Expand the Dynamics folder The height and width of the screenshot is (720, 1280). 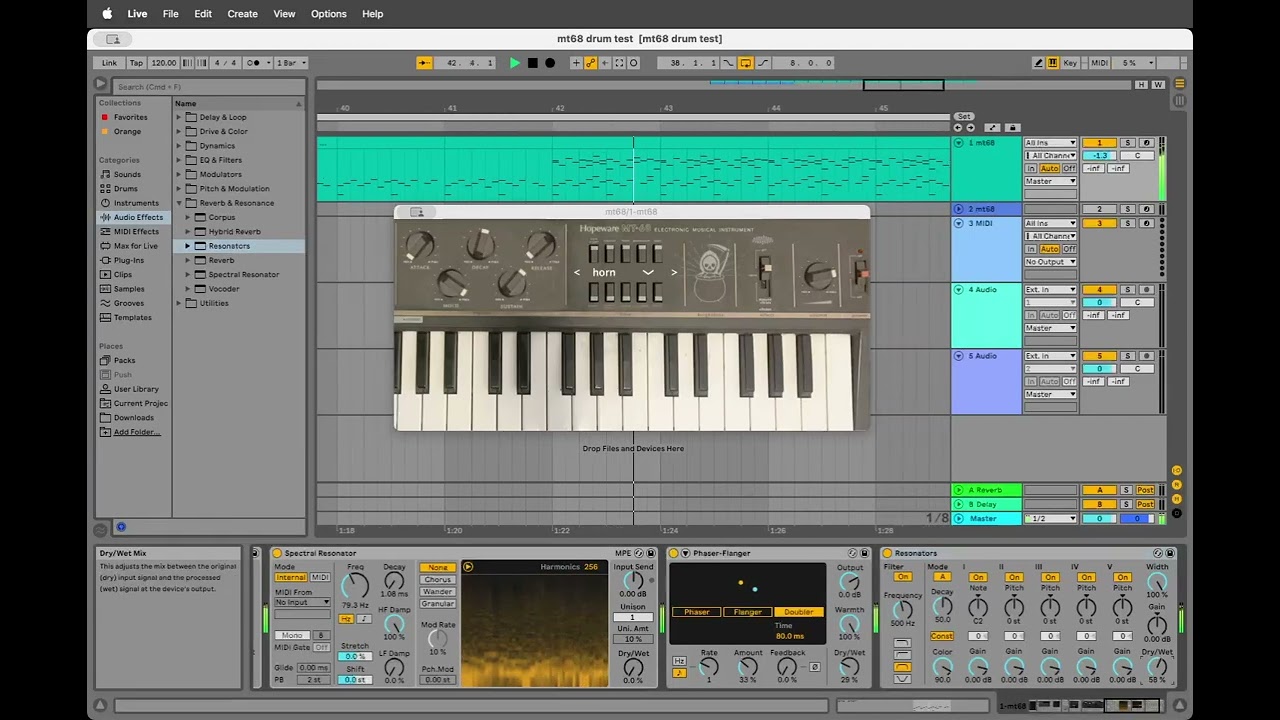180,146
